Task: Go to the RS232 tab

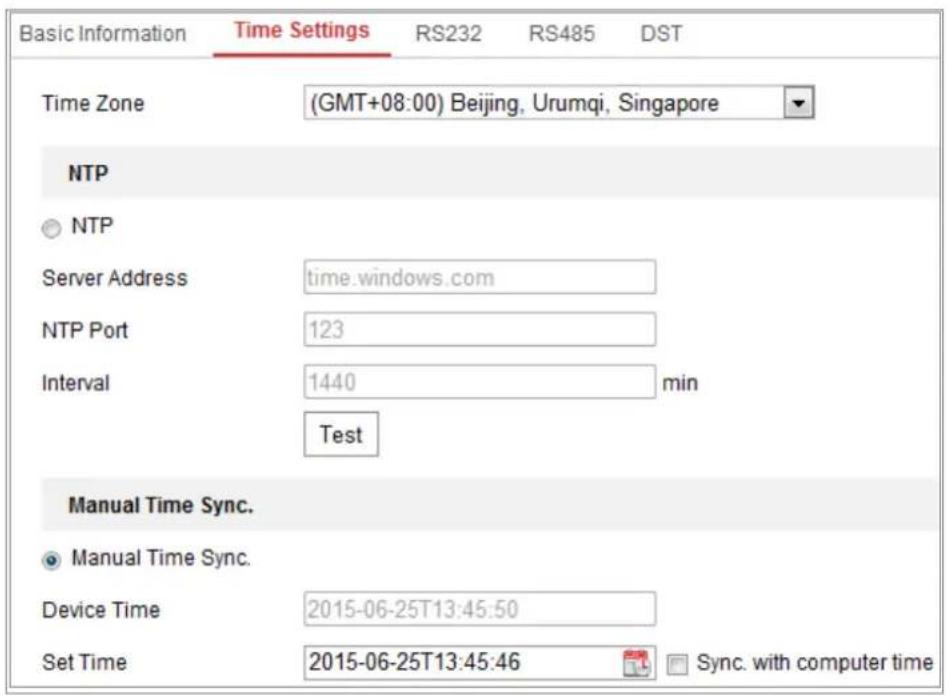Action: click(x=449, y=33)
